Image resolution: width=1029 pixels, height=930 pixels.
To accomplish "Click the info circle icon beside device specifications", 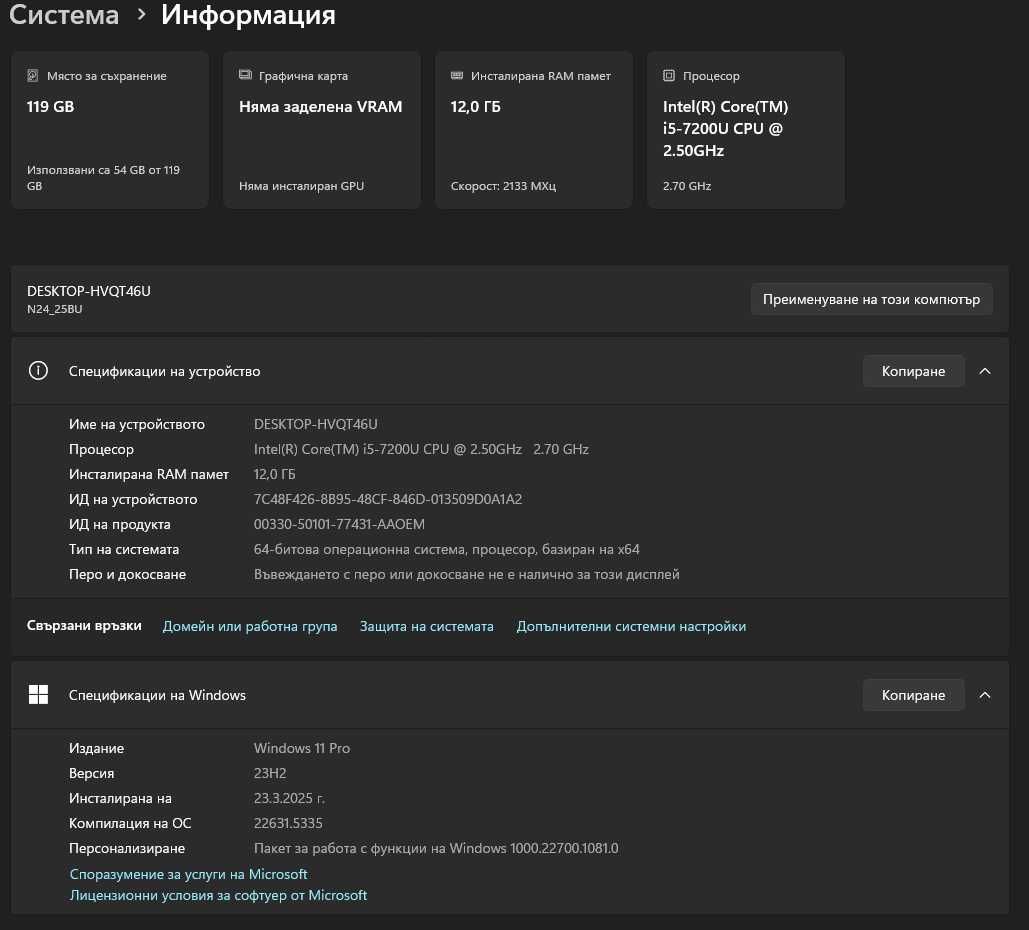I will (38, 371).
